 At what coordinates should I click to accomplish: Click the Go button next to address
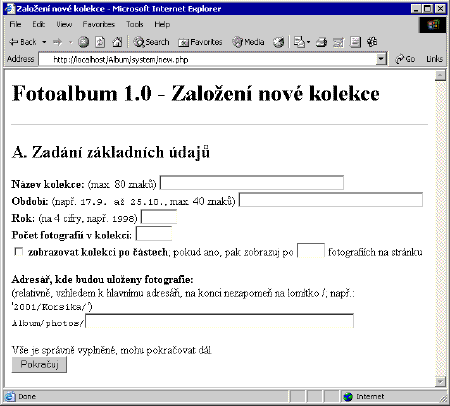pyautogui.click(x=405, y=59)
